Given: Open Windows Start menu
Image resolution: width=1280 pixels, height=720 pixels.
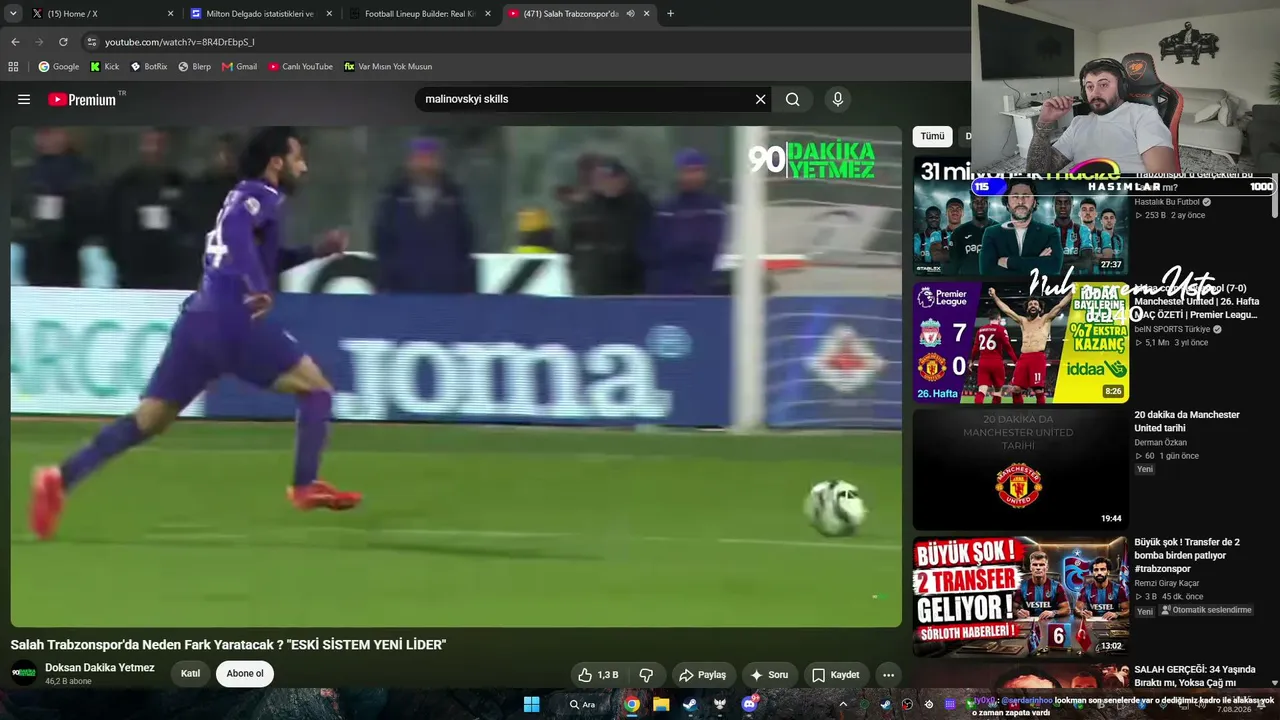Looking at the screenshot, I should click(x=532, y=704).
